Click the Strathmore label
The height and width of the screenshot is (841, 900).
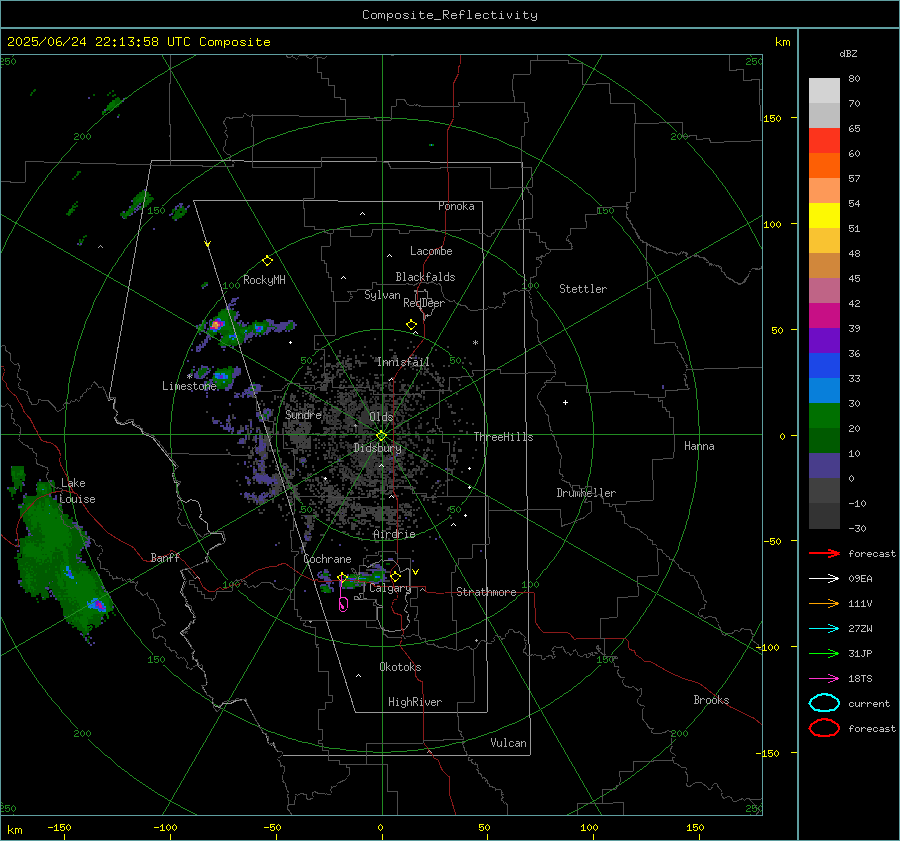(486, 592)
